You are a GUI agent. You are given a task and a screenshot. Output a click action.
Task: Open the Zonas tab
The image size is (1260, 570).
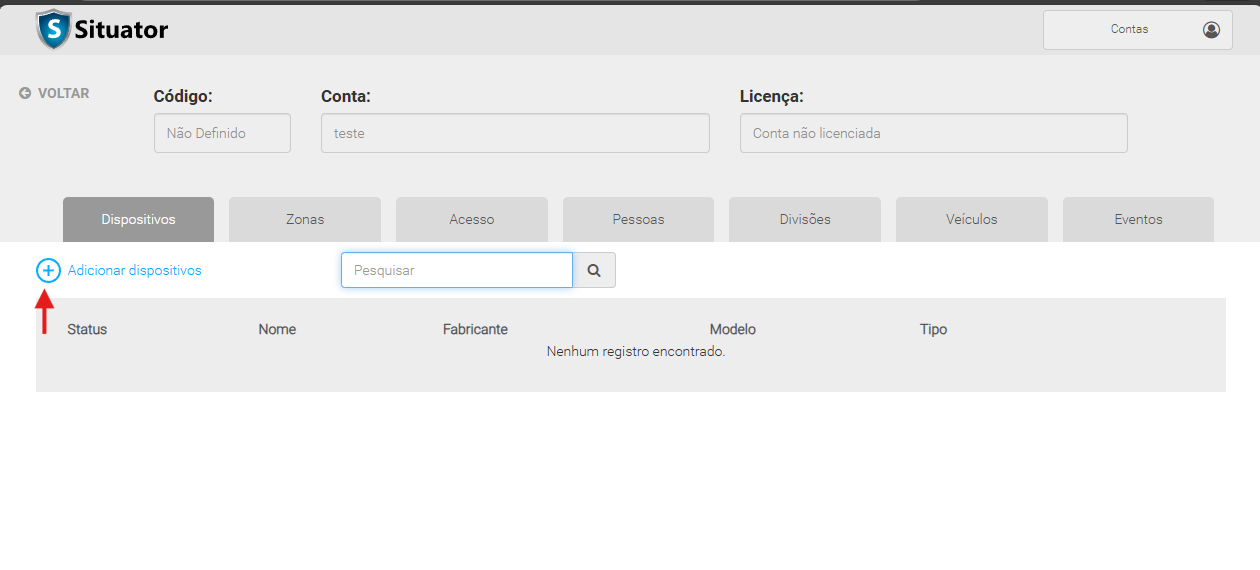(305, 219)
